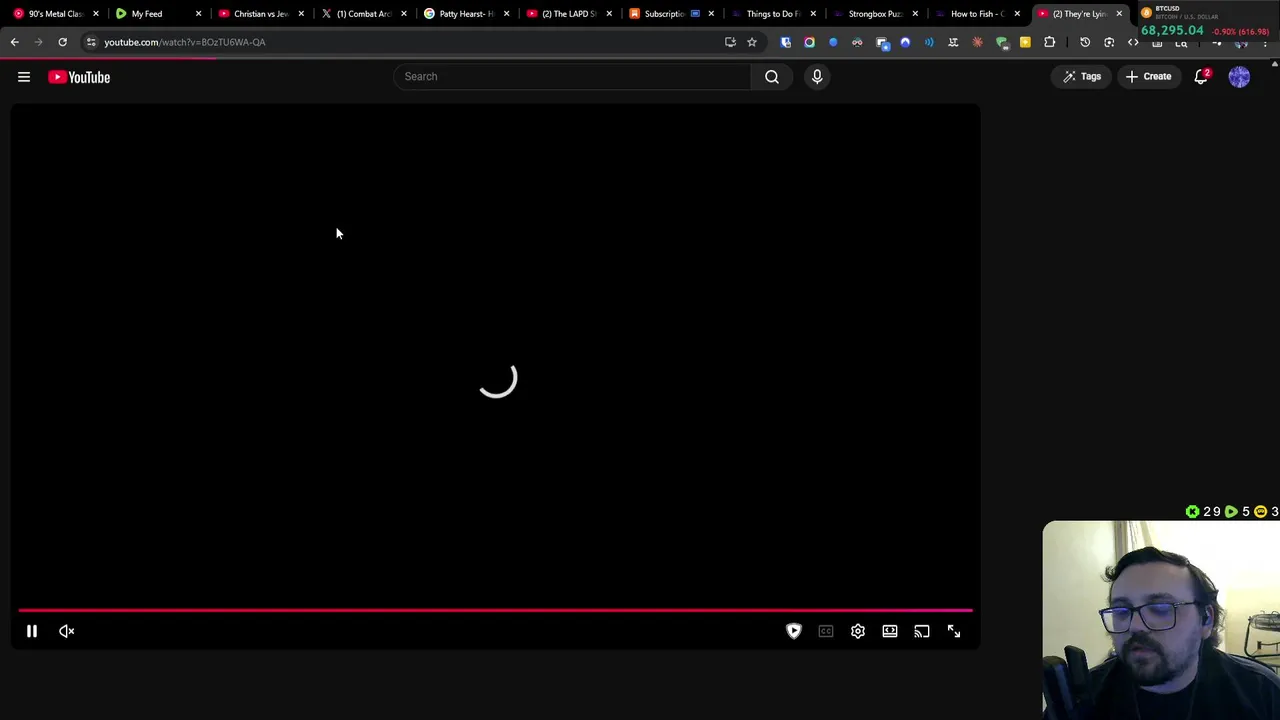This screenshot has width=1280, height=720.
Task: Bookmark this page with star icon
Action: (752, 42)
